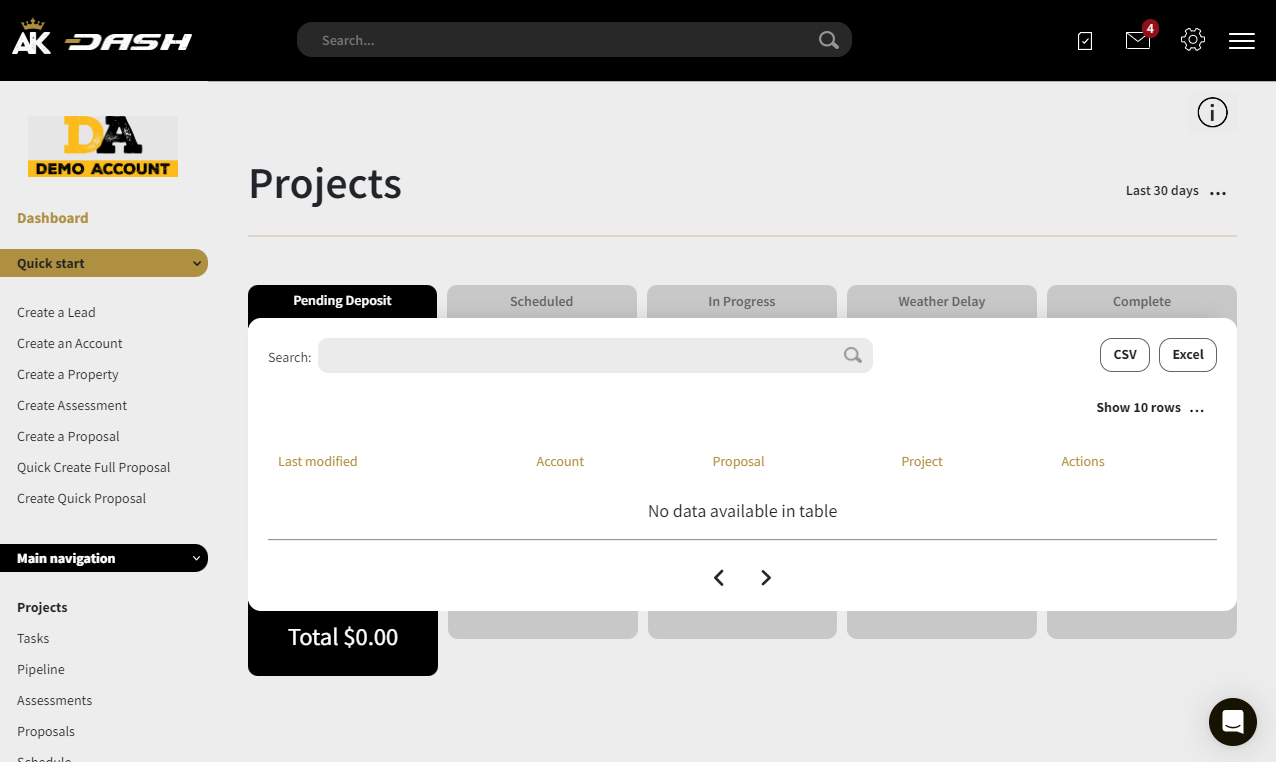Image resolution: width=1276 pixels, height=762 pixels.
Task: Click the Total $0.00 card
Action: 343,638
